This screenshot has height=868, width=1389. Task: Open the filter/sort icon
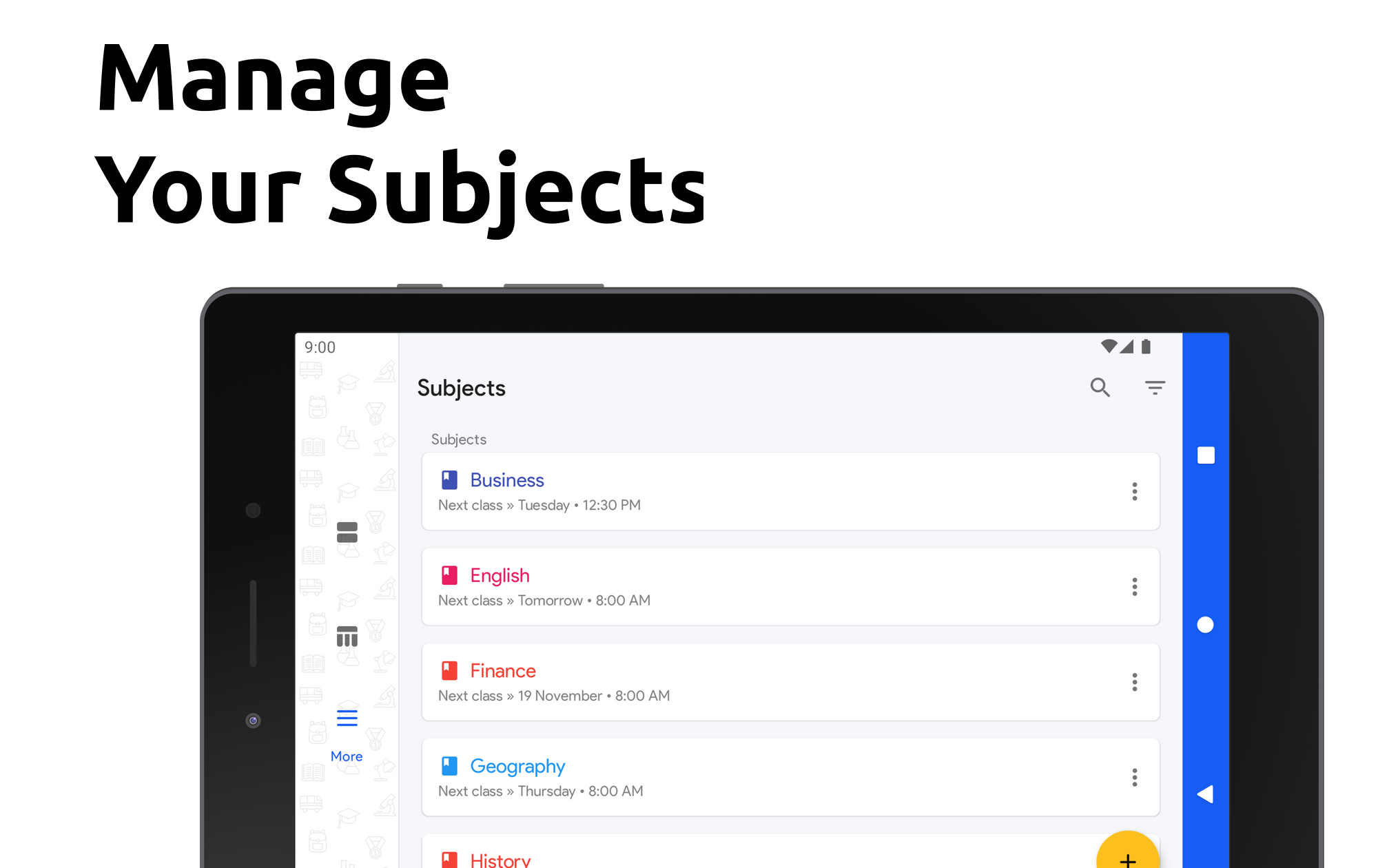1155,388
